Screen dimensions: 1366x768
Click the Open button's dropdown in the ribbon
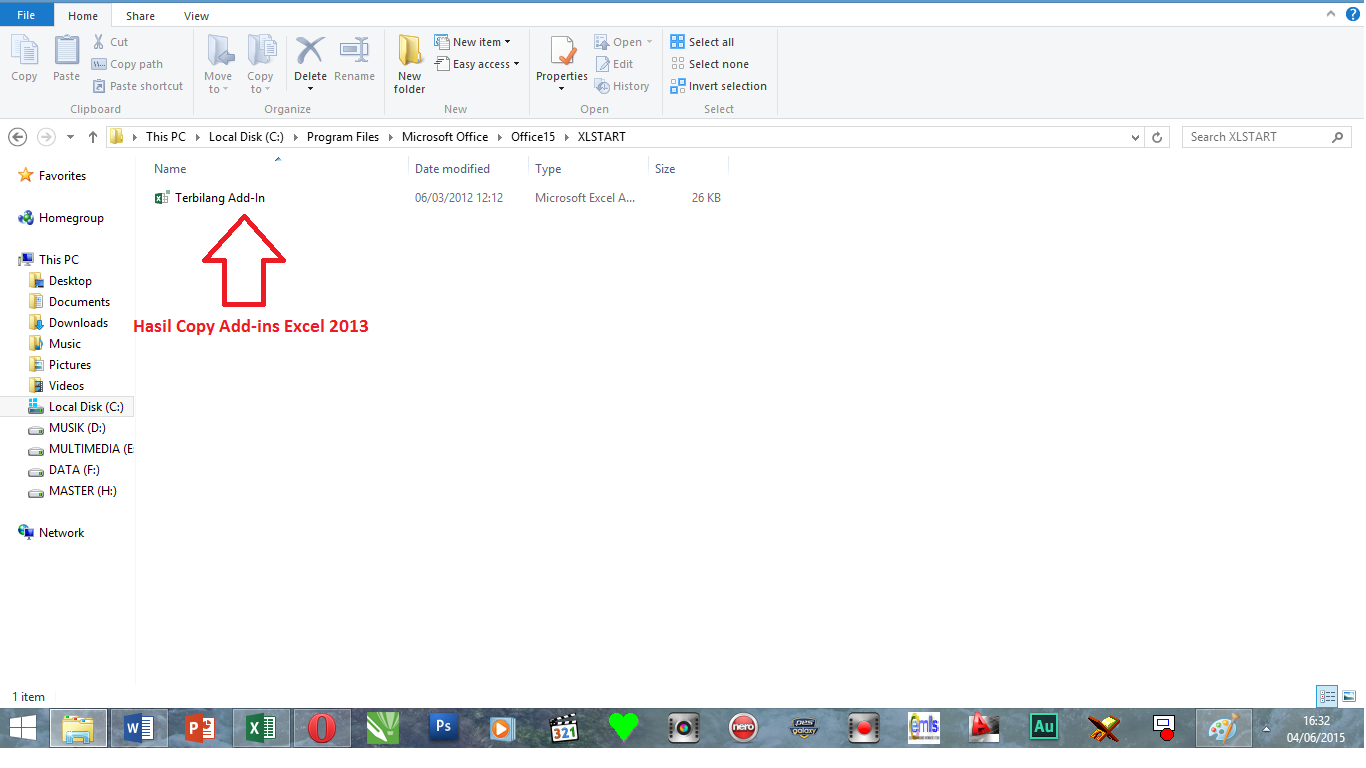[x=649, y=42]
